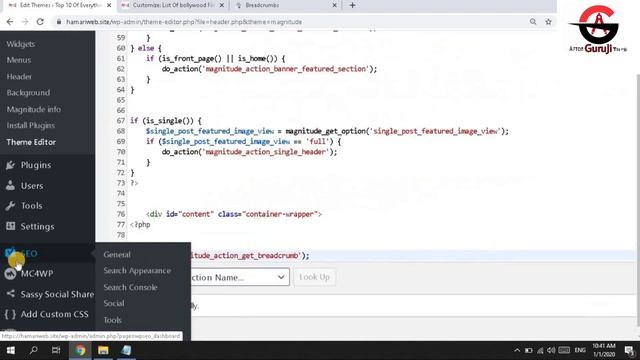Show hidden system tray icons
Image resolution: width=640 pixels, height=360 pixels.
point(517,350)
